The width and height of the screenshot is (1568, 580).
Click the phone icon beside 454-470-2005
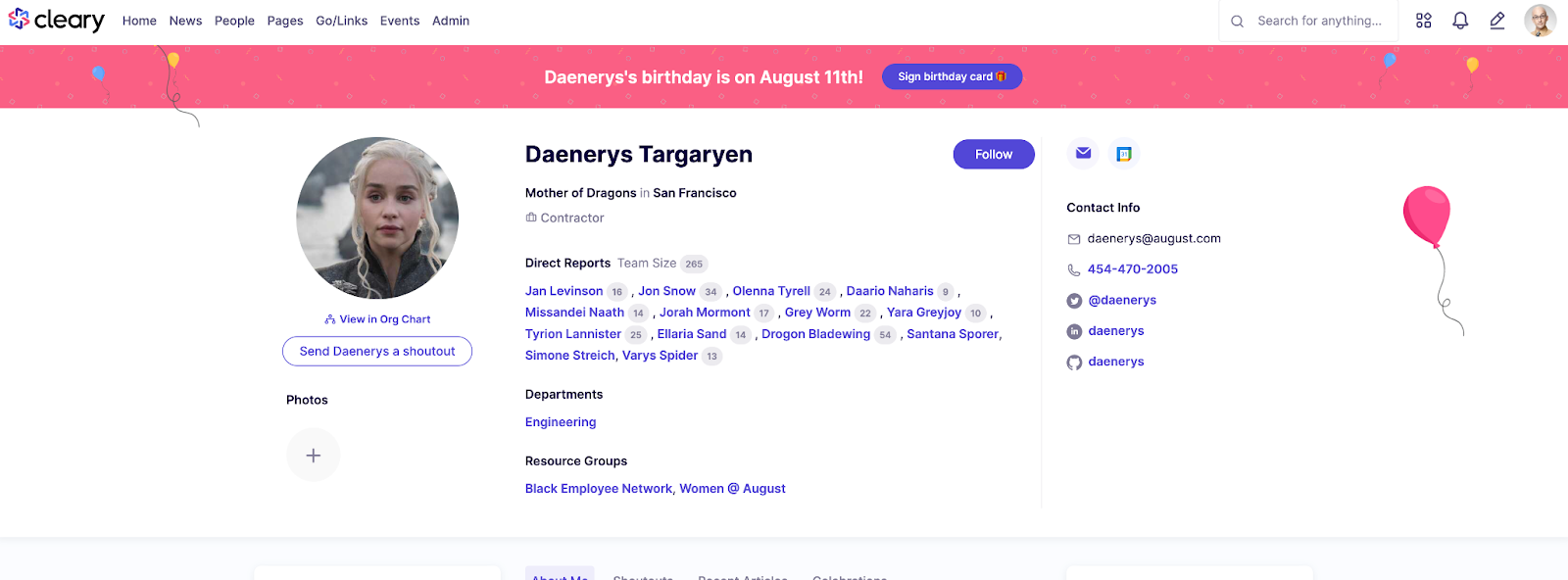pyautogui.click(x=1074, y=270)
